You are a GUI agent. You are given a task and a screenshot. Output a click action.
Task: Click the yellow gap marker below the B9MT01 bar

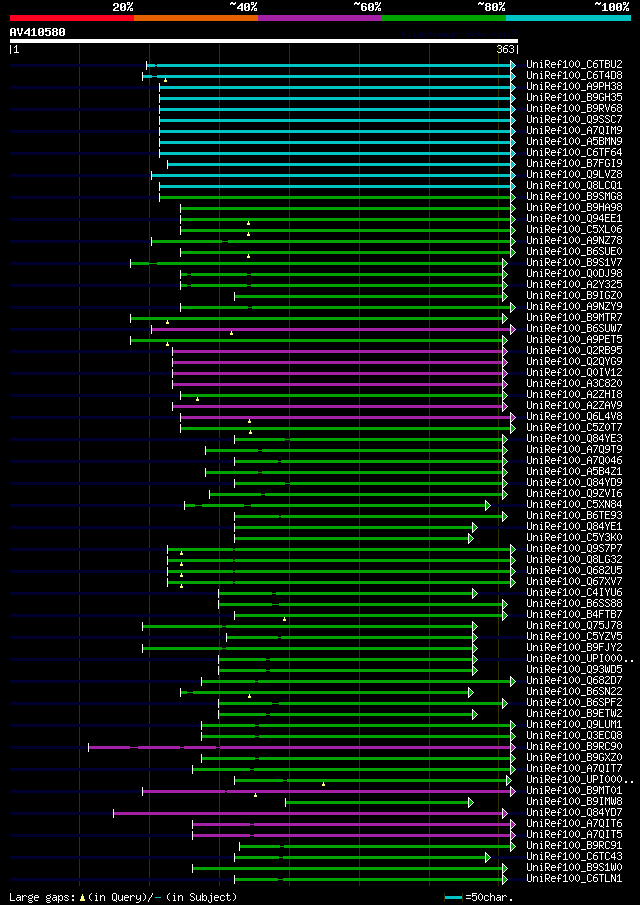pyautogui.click(x=255, y=795)
